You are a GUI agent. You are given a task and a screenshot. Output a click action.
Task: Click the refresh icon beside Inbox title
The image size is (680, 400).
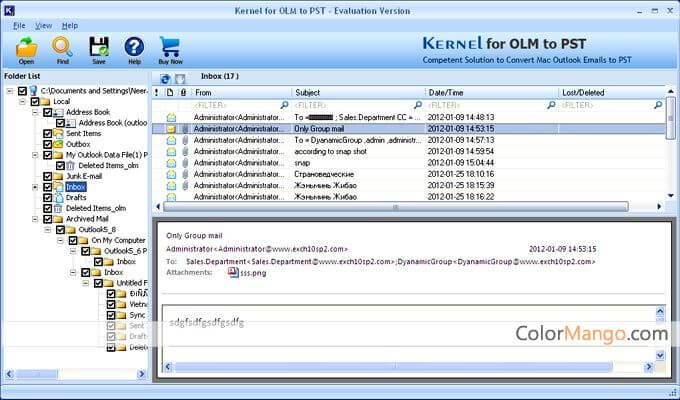166,77
